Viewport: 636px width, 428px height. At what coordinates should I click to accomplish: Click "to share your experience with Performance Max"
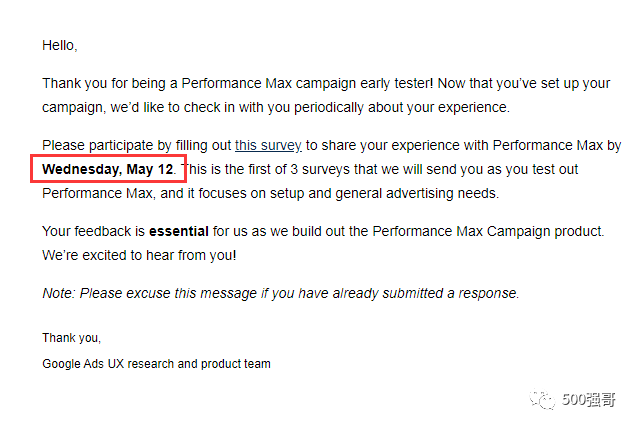coord(454,145)
